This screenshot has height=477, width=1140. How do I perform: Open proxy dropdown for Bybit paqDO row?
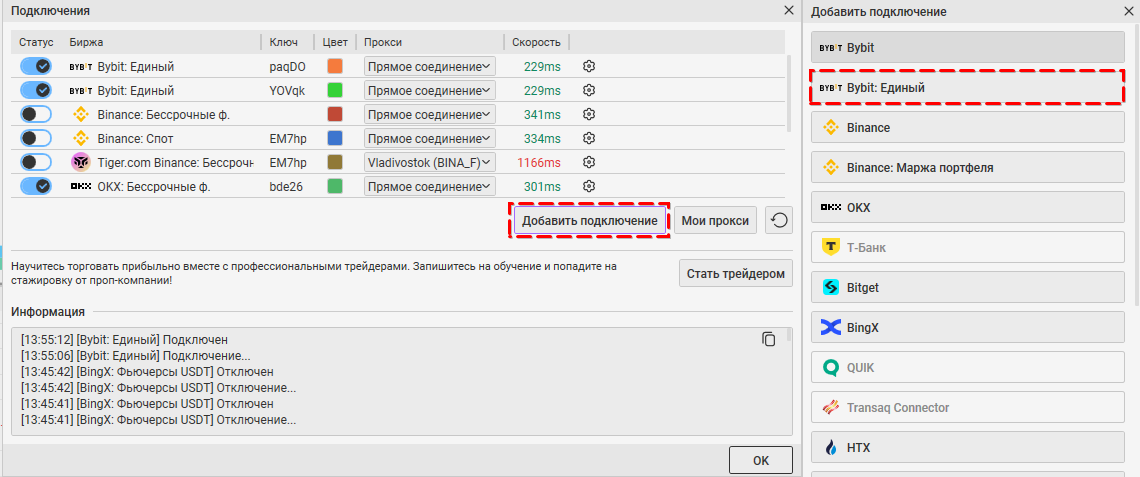pos(430,66)
